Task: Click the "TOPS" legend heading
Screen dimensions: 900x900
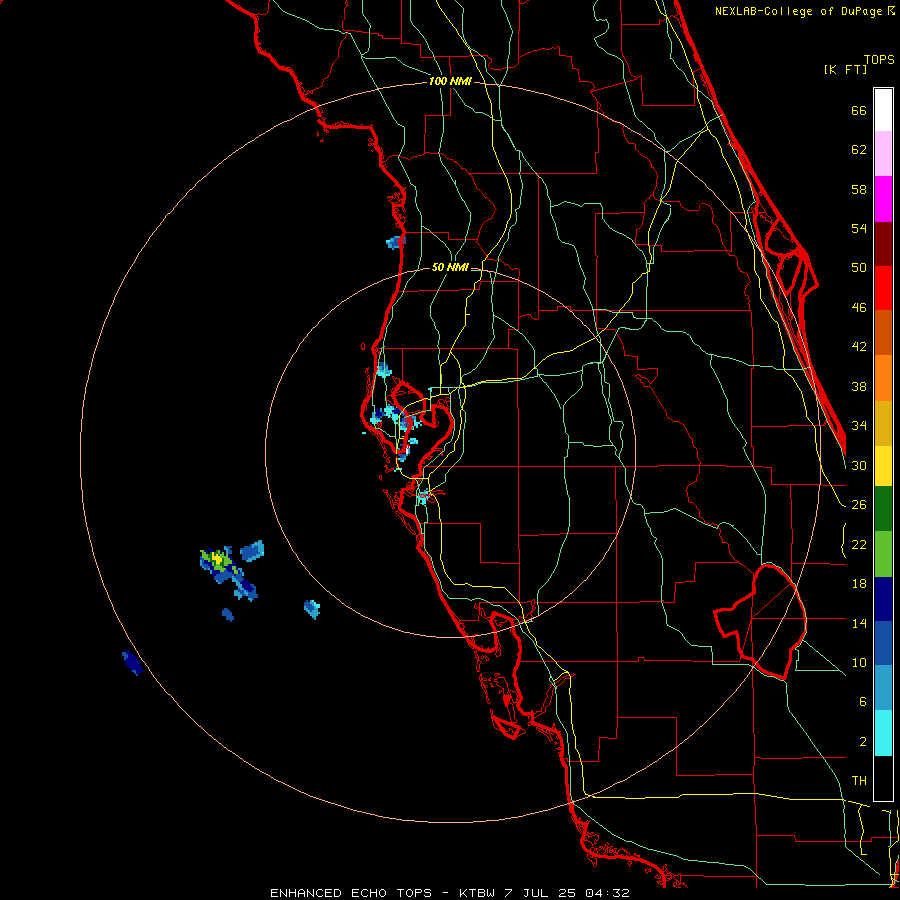Action: 879,59
